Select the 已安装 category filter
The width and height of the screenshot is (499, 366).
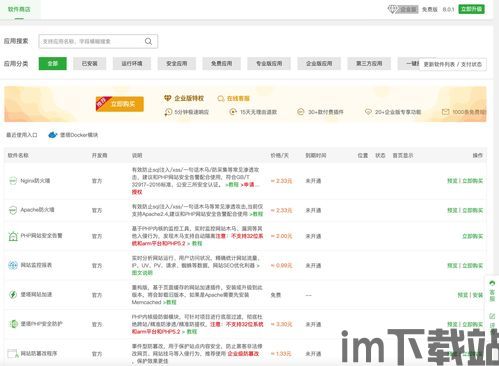pyautogui.click(x=89, y=64)
